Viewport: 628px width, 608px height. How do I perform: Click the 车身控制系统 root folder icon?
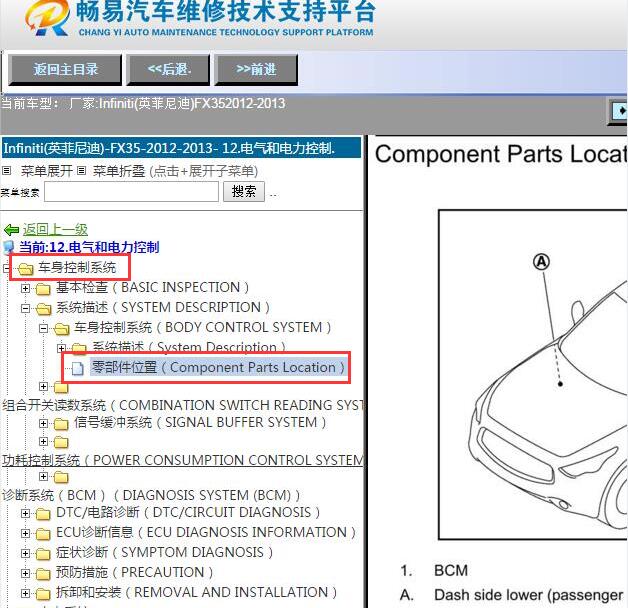pos(26,269)
